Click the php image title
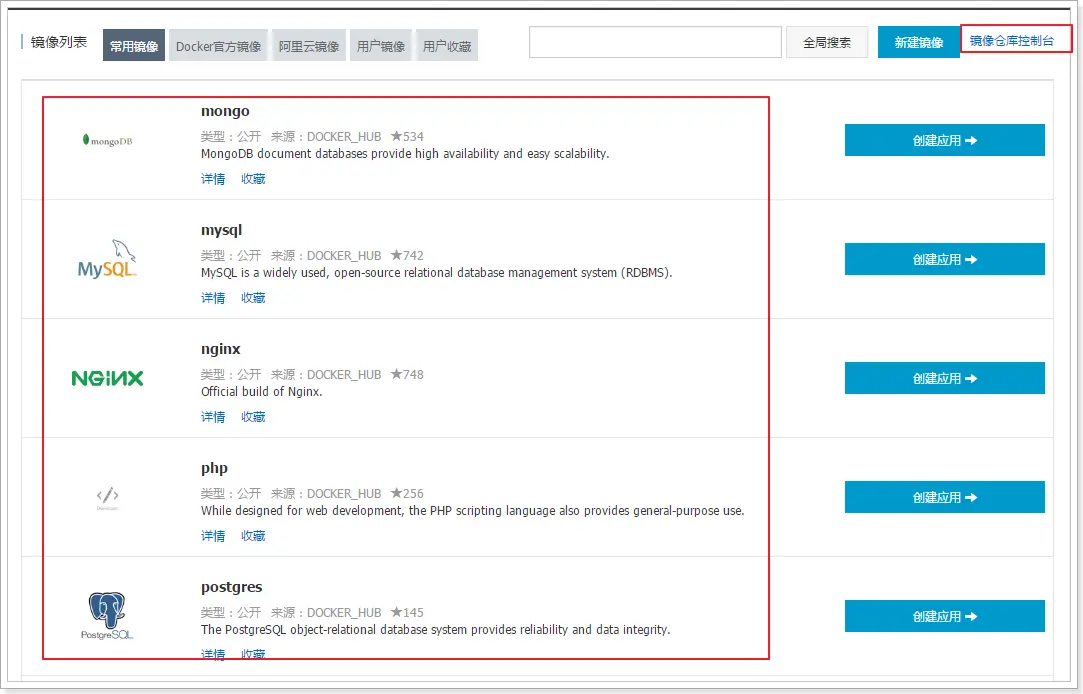1083x694 pixels. coord(214,468)
